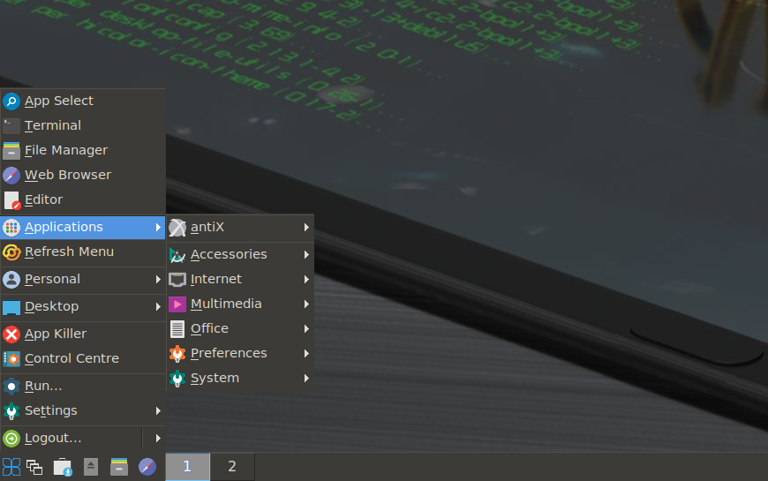768x481 pixels.
Task: Click the Editor icon in the menu
Action: point(11,200)
